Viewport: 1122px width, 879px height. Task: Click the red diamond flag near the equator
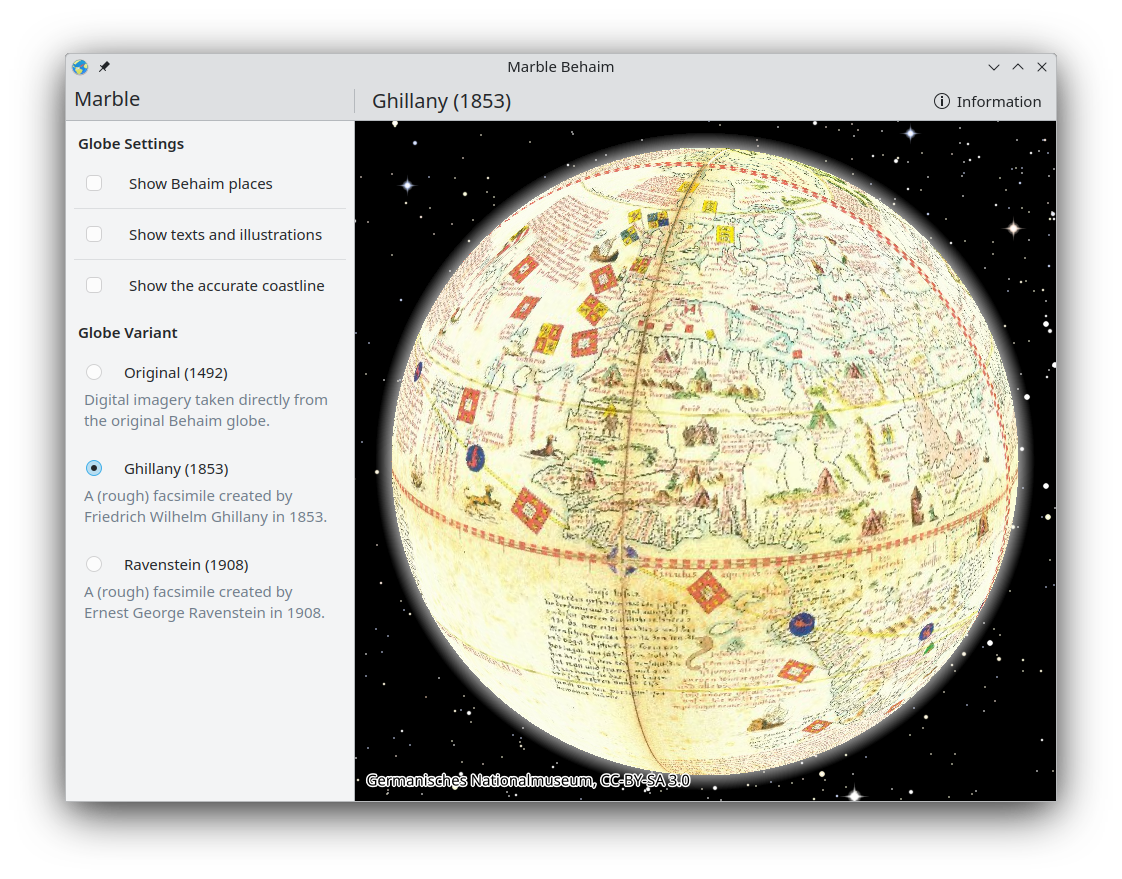click(x=708, y=591)
